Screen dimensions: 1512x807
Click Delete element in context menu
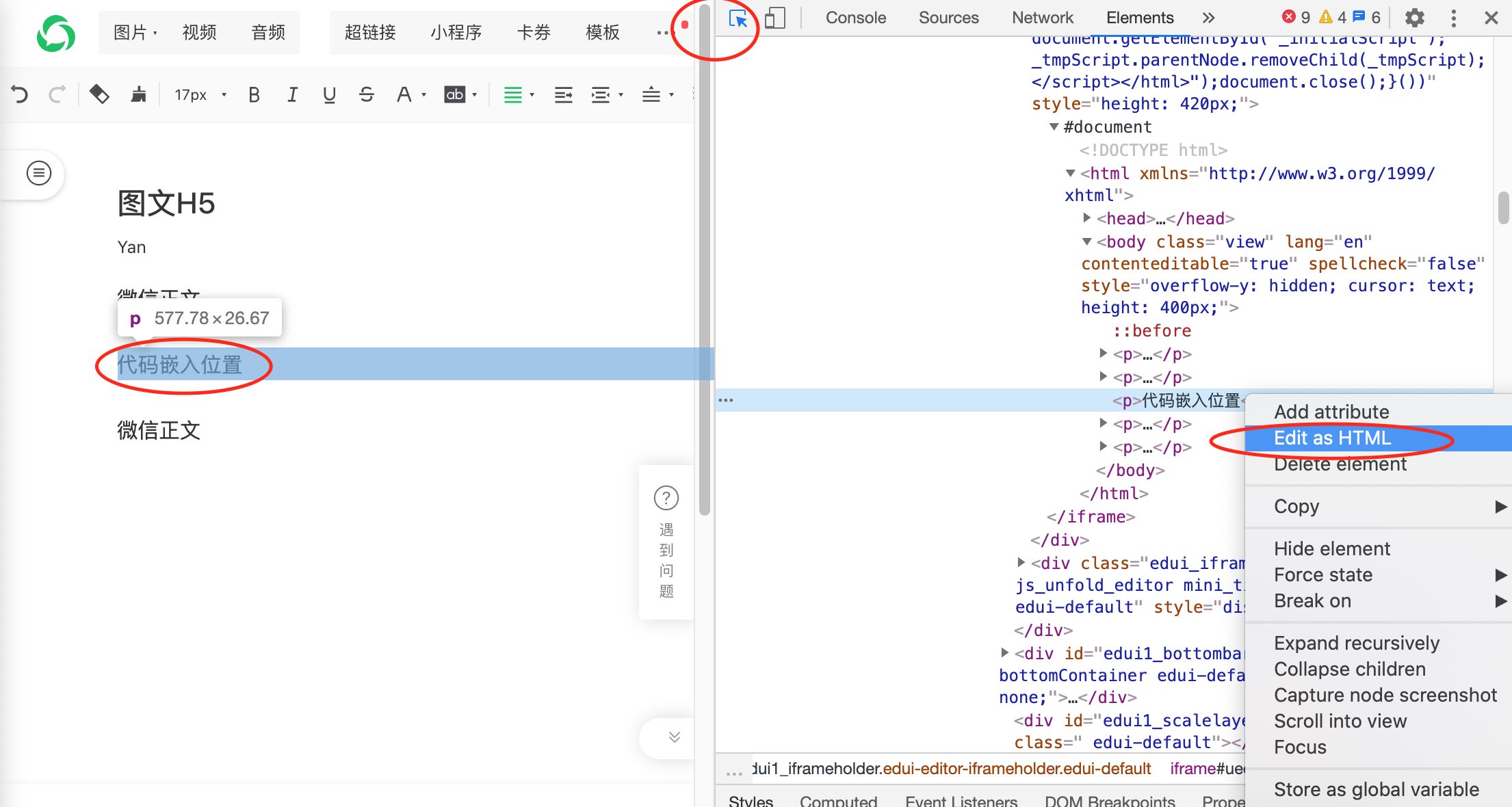(x=1340, y=464)
